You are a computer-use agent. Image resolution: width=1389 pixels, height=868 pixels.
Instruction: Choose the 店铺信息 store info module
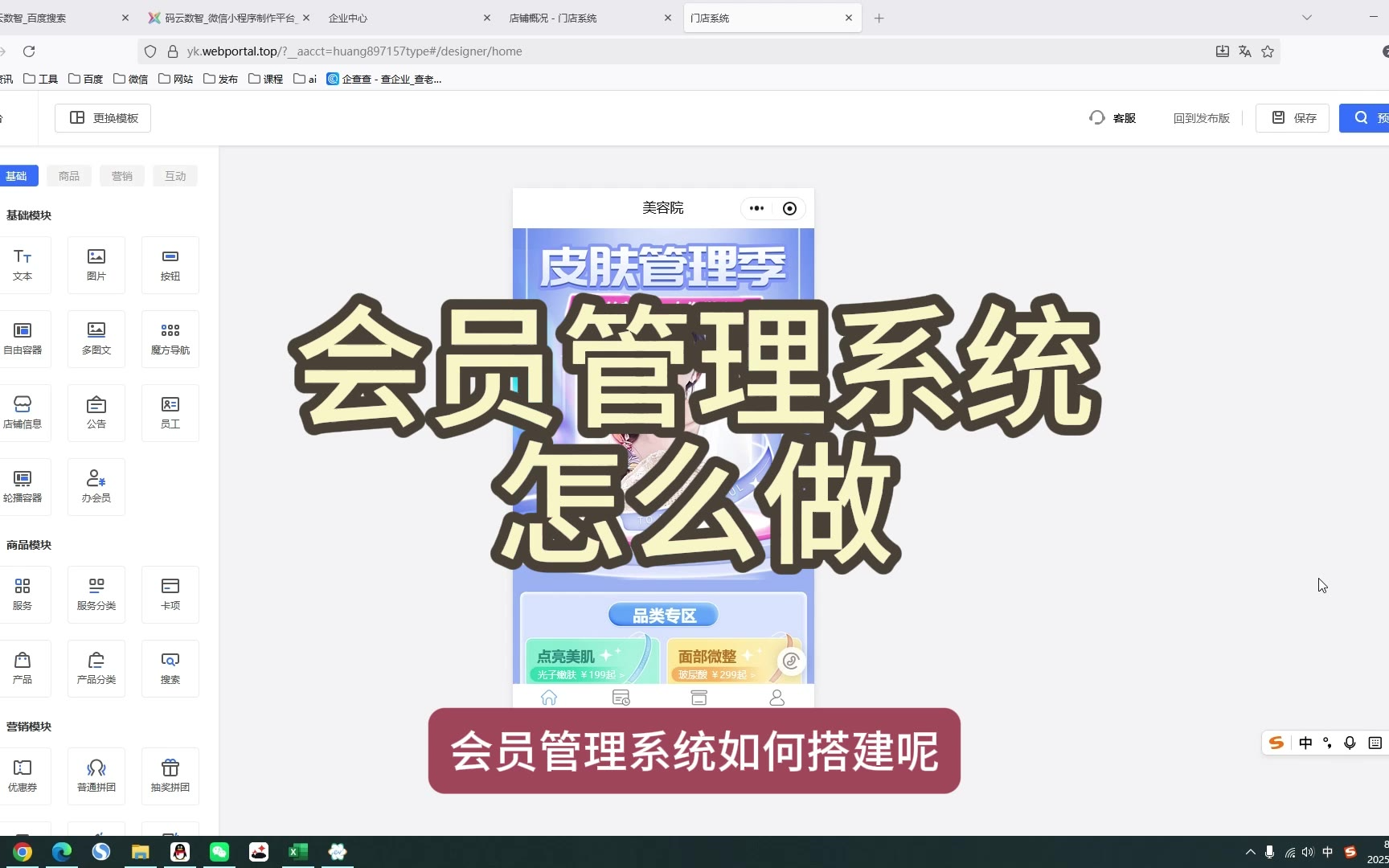(23, 412)
